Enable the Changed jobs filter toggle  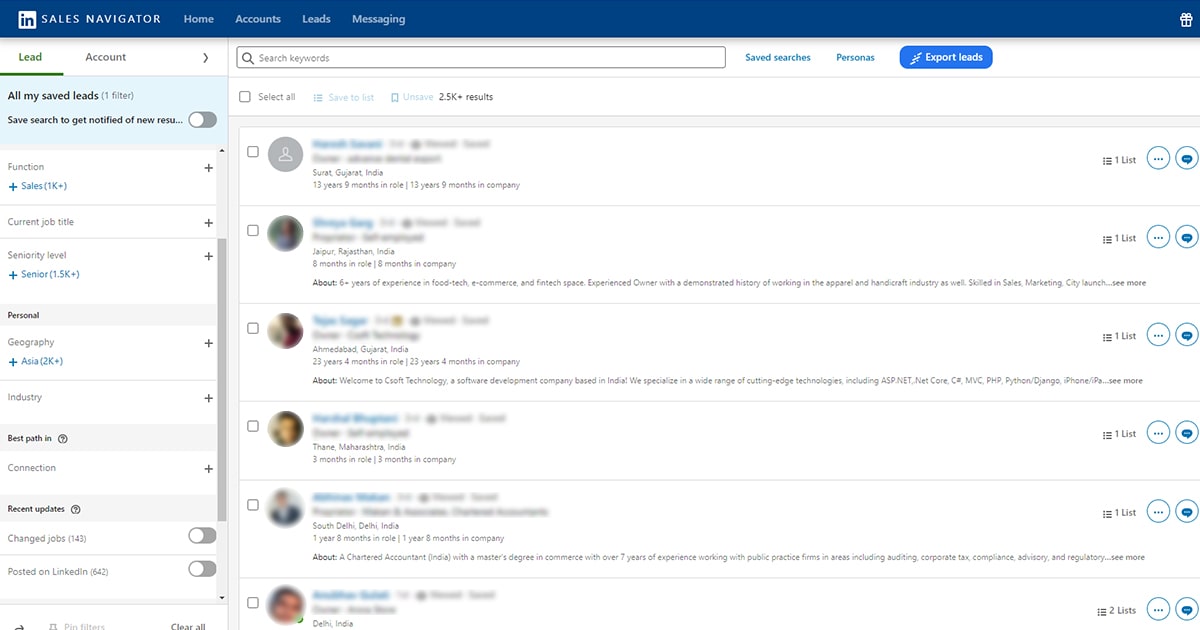[202, 536]
